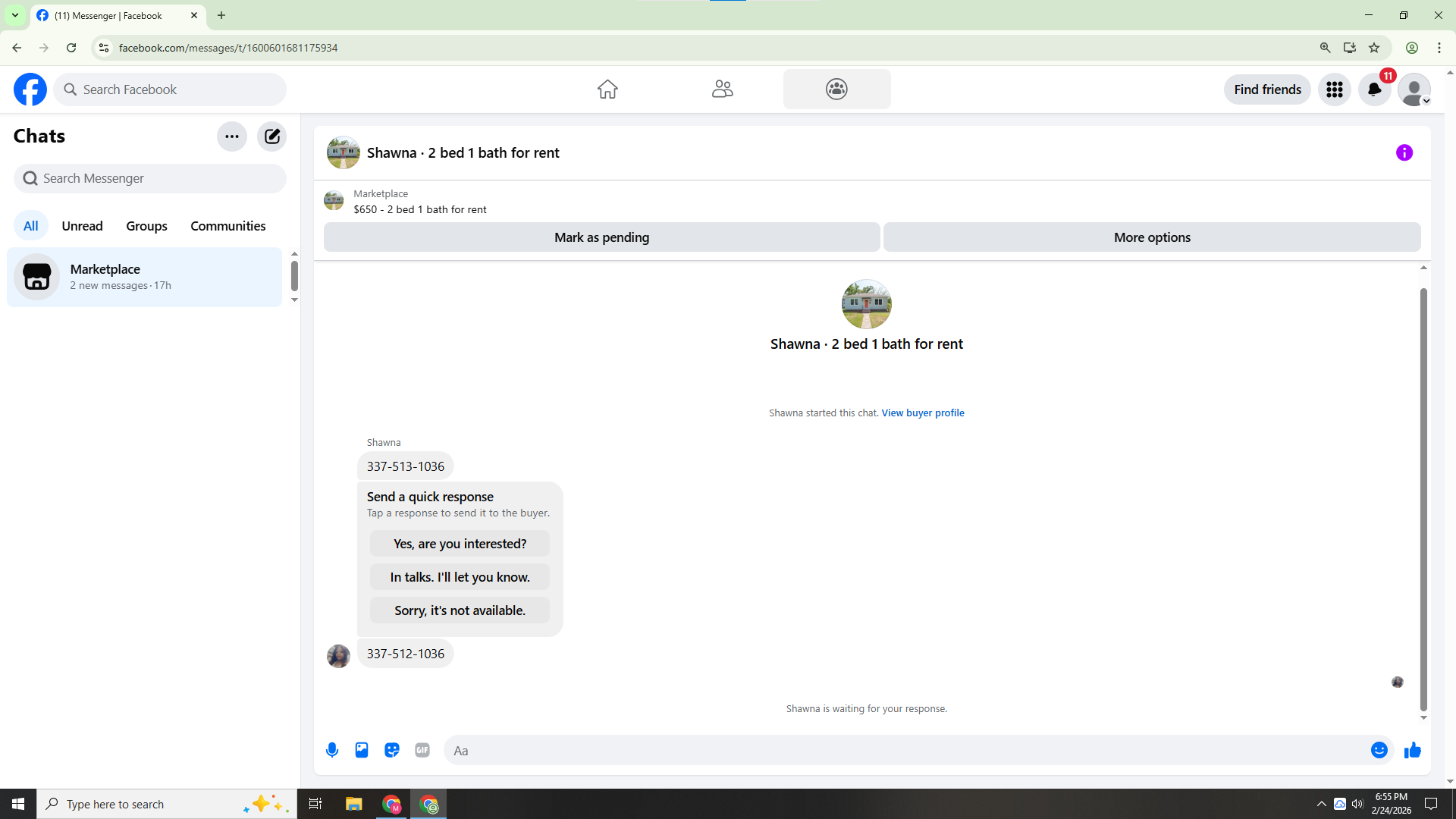Open the Facebook menu grid
This screenshot has width=1456, height=819.
(x=1334, y=89)
